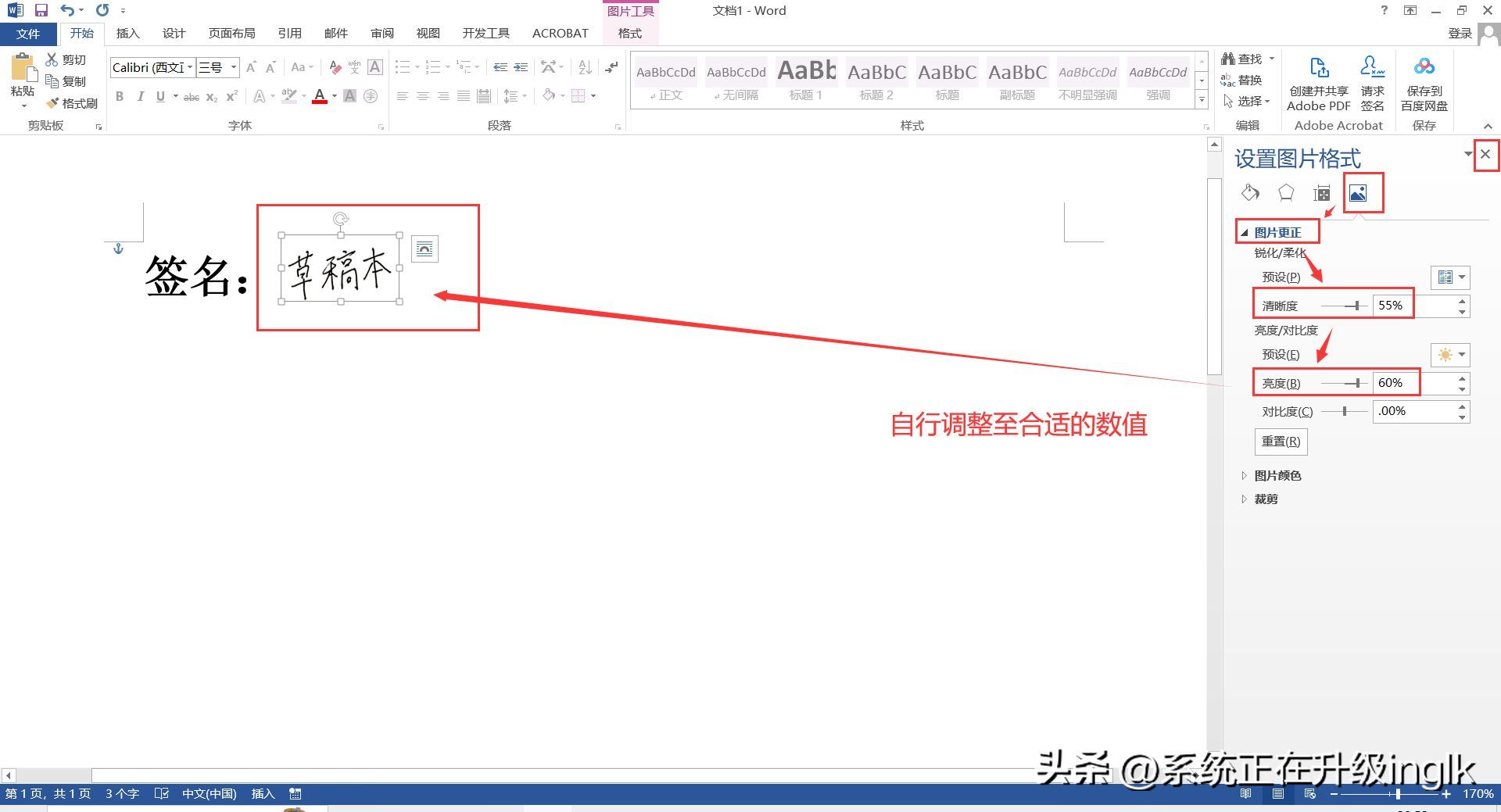Viewport: 1501px width, 812px height.
Task: Click the brightness 60% value field
Action: pyautogui.click(x=1415, y=383)
